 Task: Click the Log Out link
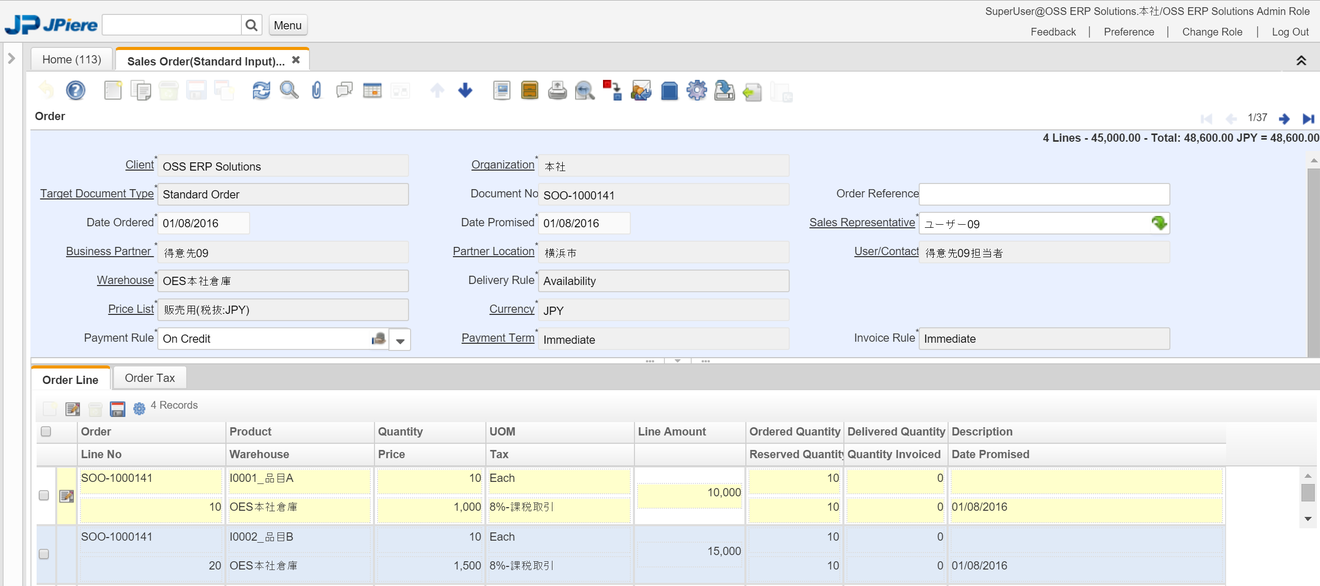click(x=1290, y=32)
